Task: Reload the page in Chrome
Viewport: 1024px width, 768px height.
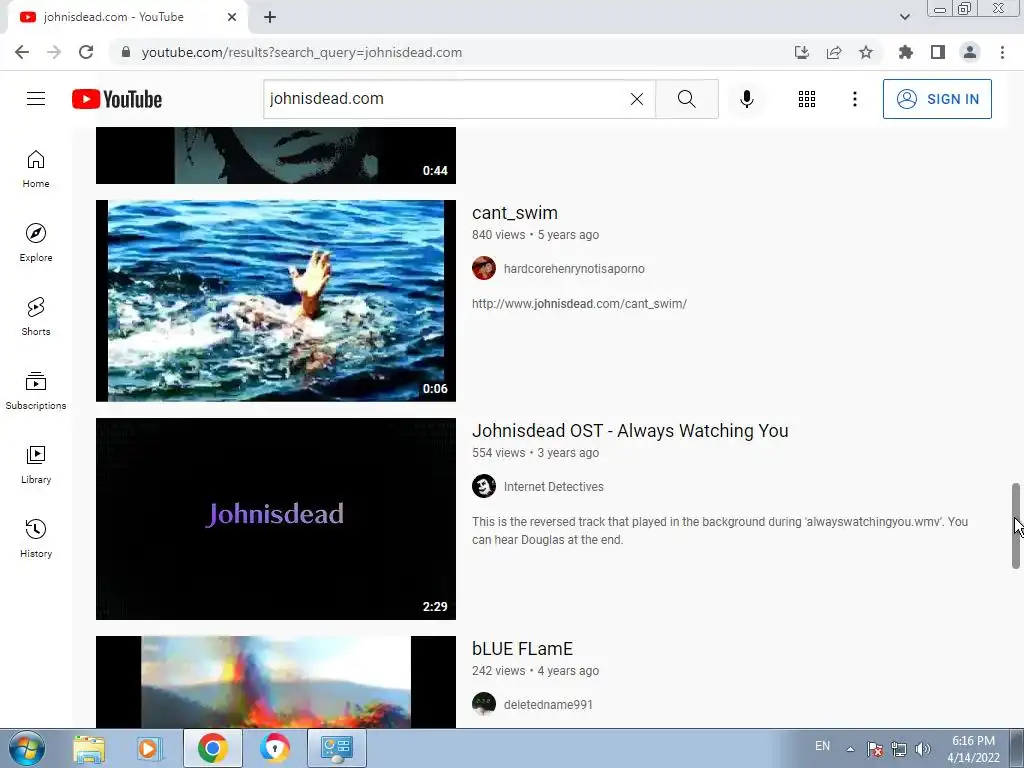Action: pos(86,52)
